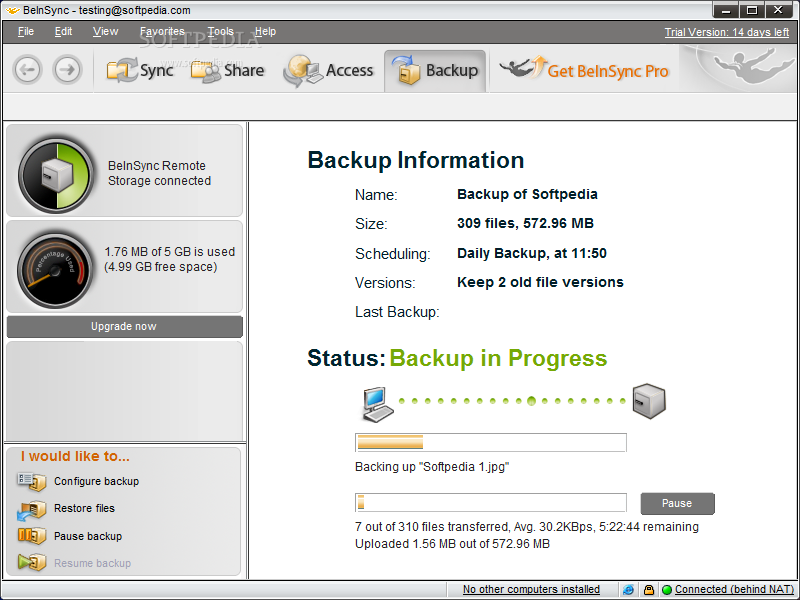The width and height of the screenshot is (800, 600).
Task: Click No other computers installed link
Action: coord(531,589)
